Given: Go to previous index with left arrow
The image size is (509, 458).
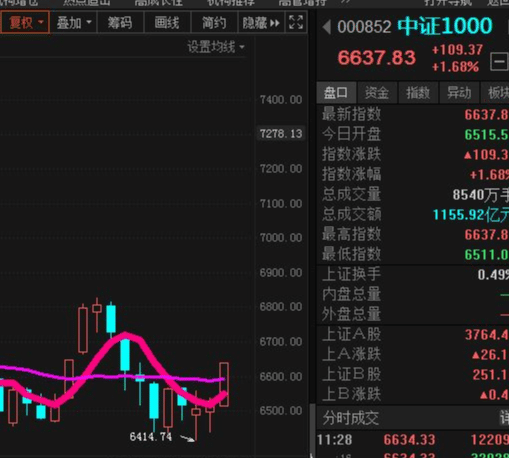Looking at the screenshot, I should [327, 27].
